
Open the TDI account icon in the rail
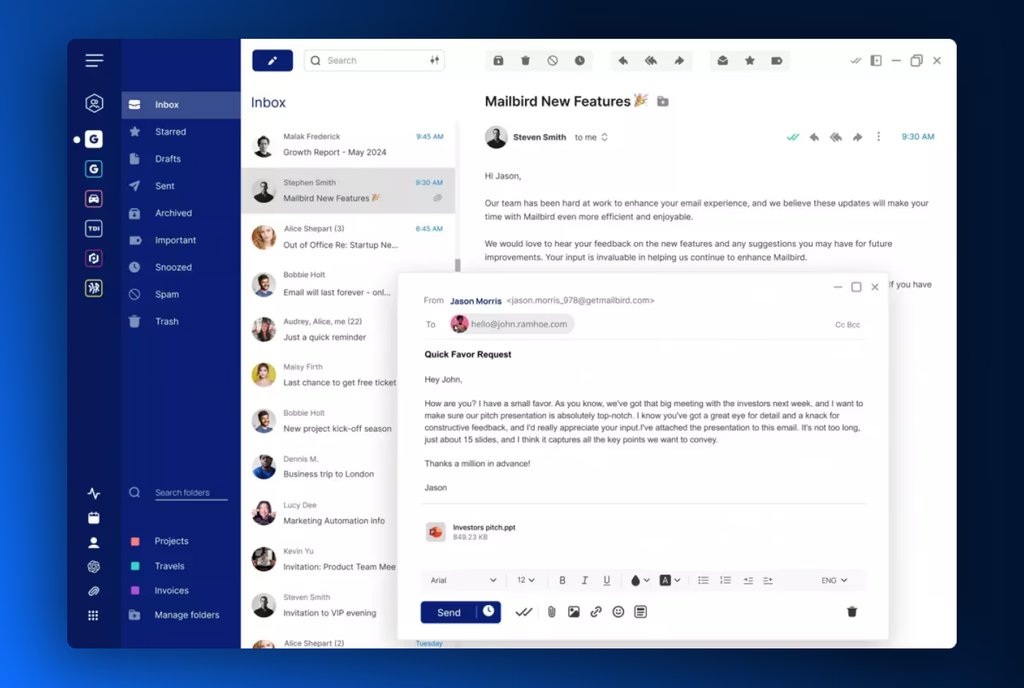coord(94,228)
